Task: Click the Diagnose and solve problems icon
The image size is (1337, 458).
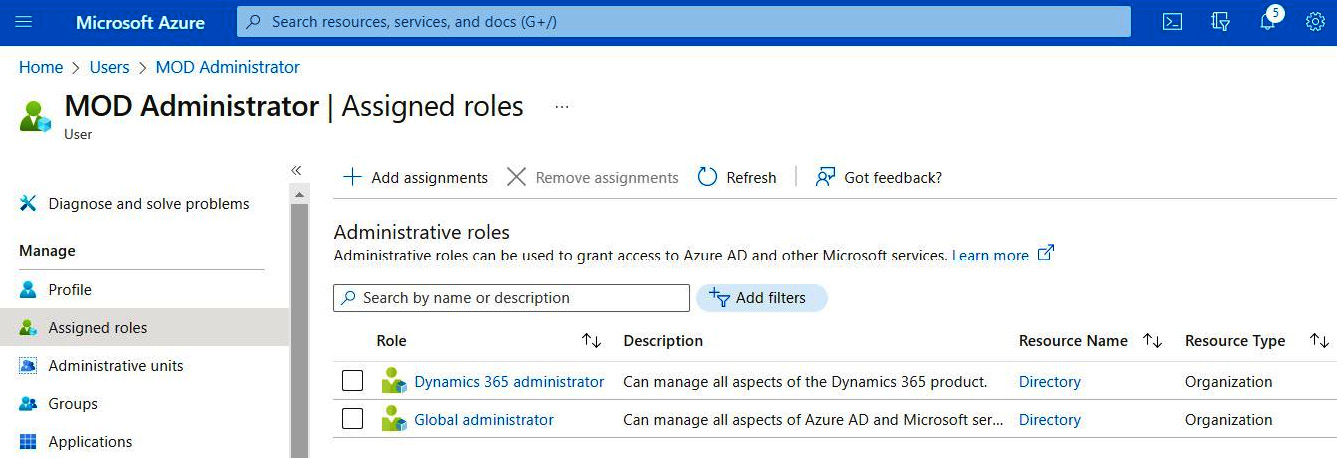Action: click(x=28, y=204)
